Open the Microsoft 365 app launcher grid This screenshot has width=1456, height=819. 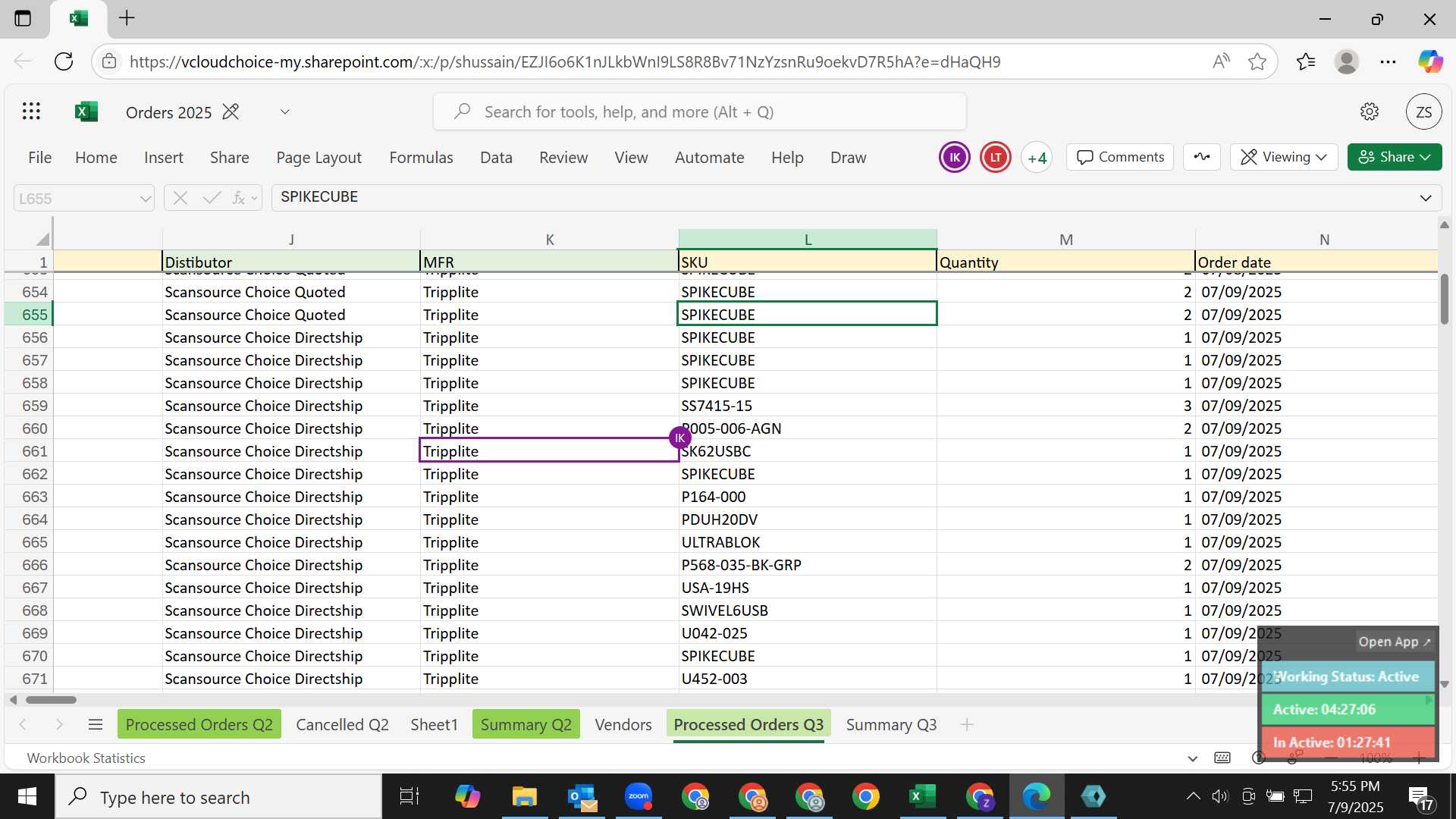pyautogui.click(x=31, y=111)
